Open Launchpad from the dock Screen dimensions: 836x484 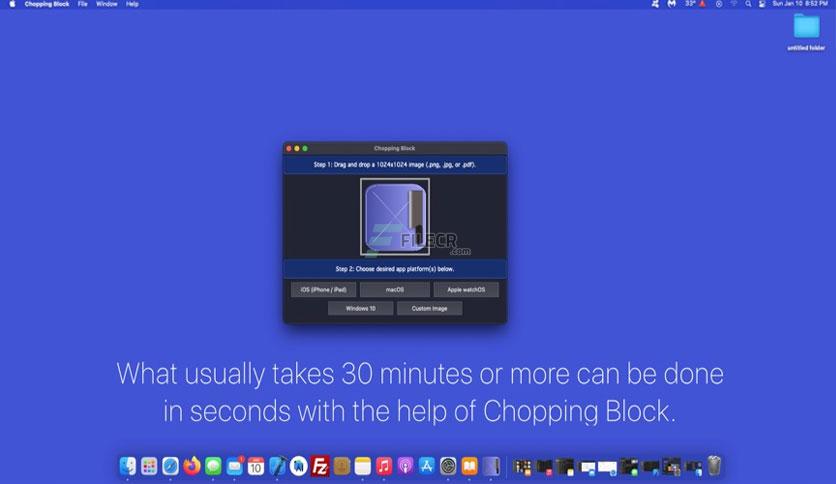149,466
